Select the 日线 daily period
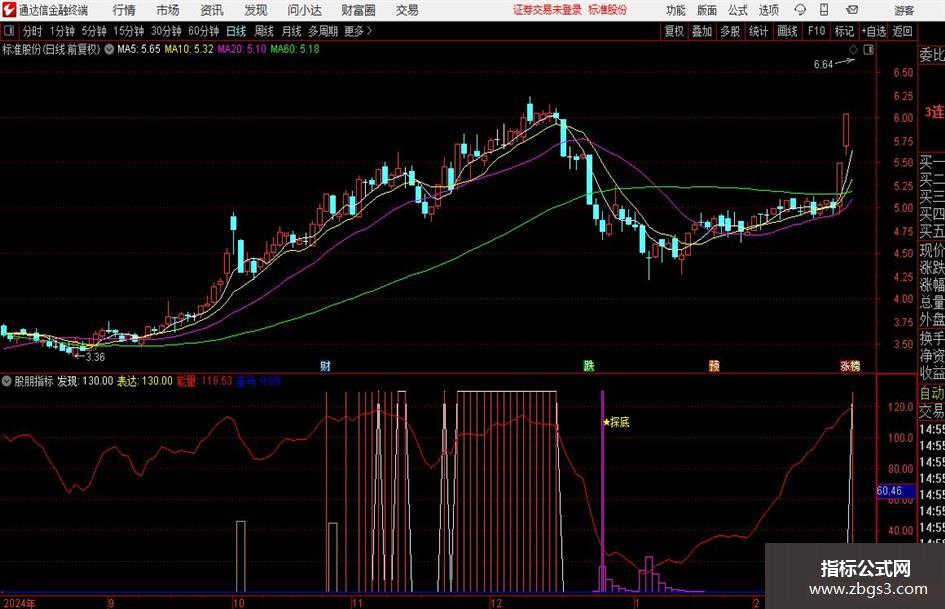This screenshot has width=945, height=609. pyautogui.click(x=236, y=31)
